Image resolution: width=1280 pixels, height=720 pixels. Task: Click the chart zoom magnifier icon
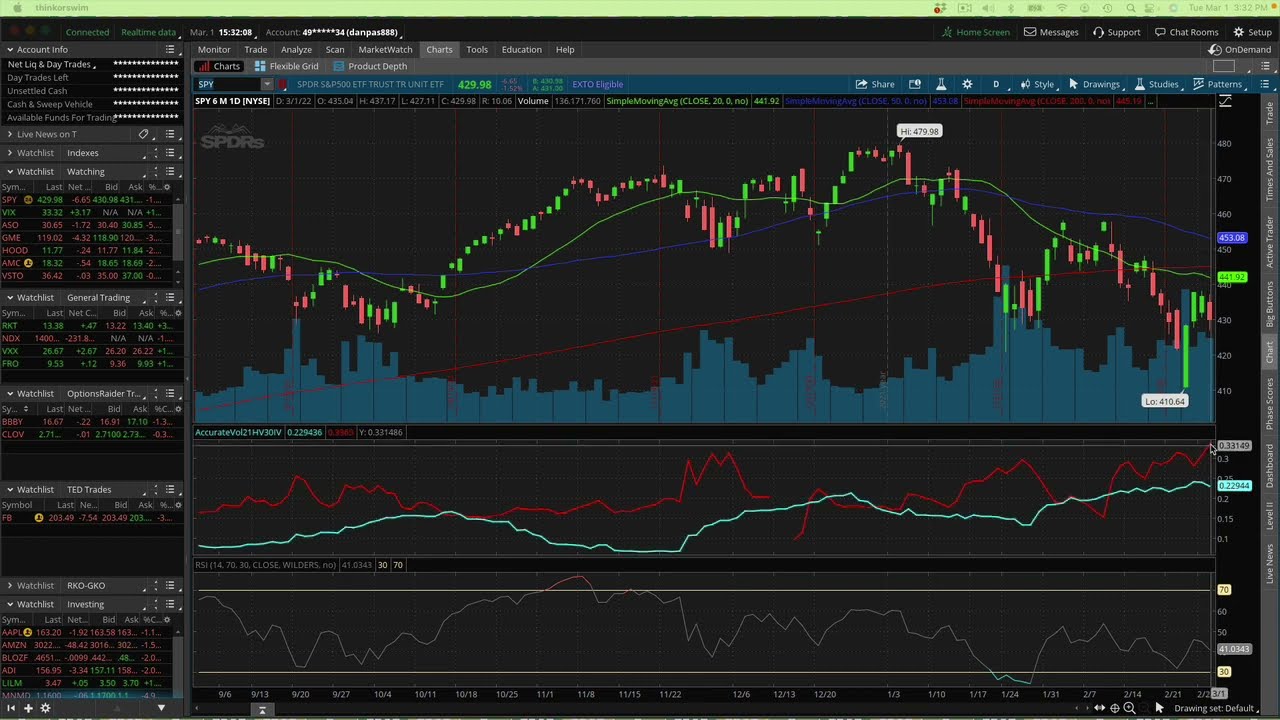click(1129, 708)
